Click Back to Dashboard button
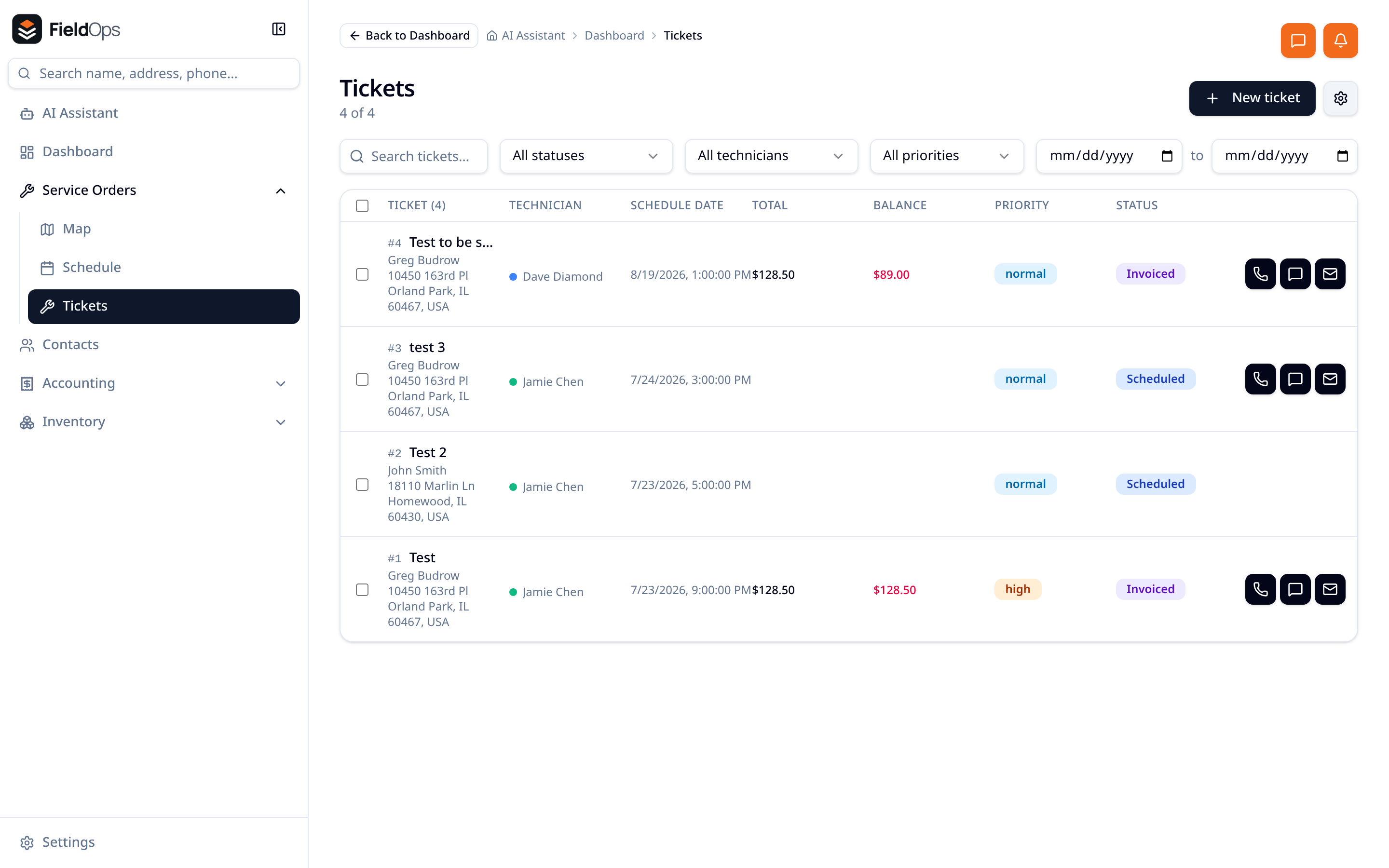This screenshot has height=868, width=1389. click(x=409, y=36)
